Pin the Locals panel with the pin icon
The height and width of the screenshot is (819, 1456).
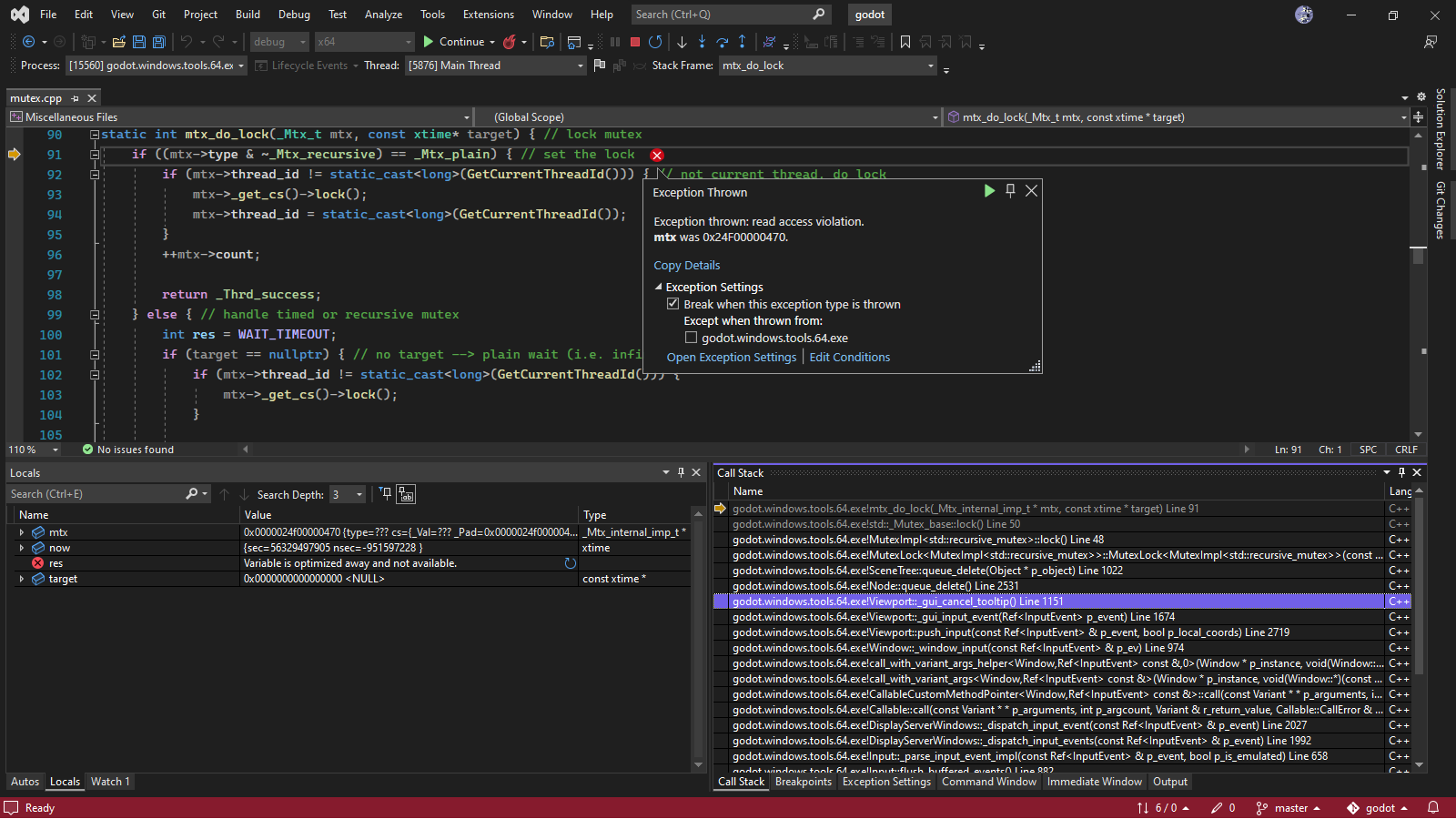681,472
